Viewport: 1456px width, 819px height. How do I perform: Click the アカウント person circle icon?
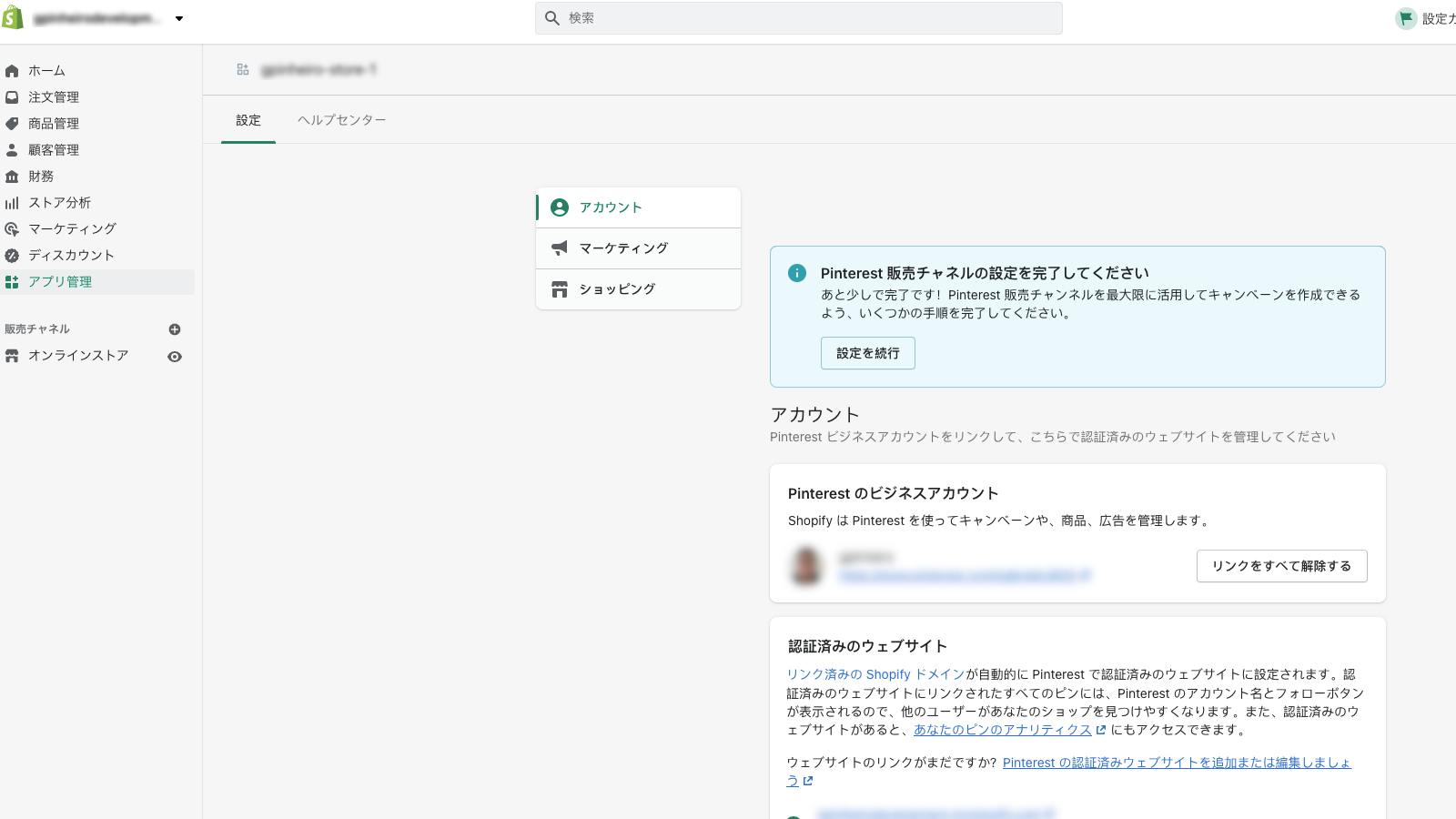pos(560,207)
